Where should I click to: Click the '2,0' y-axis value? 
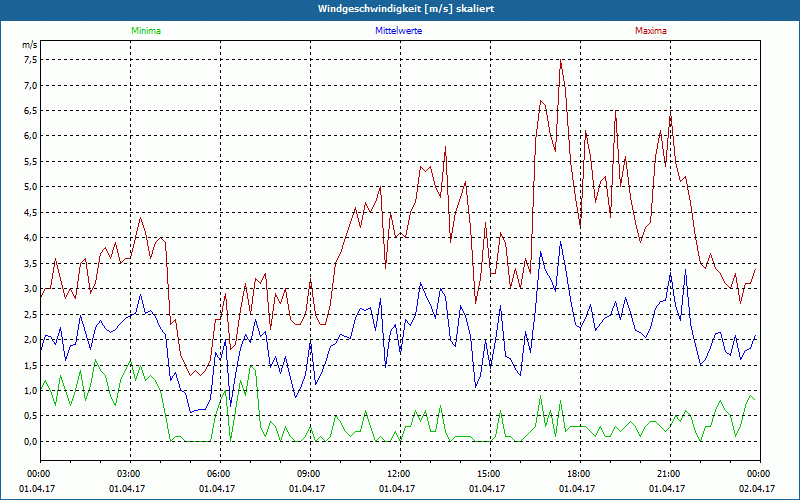[31, 340]
